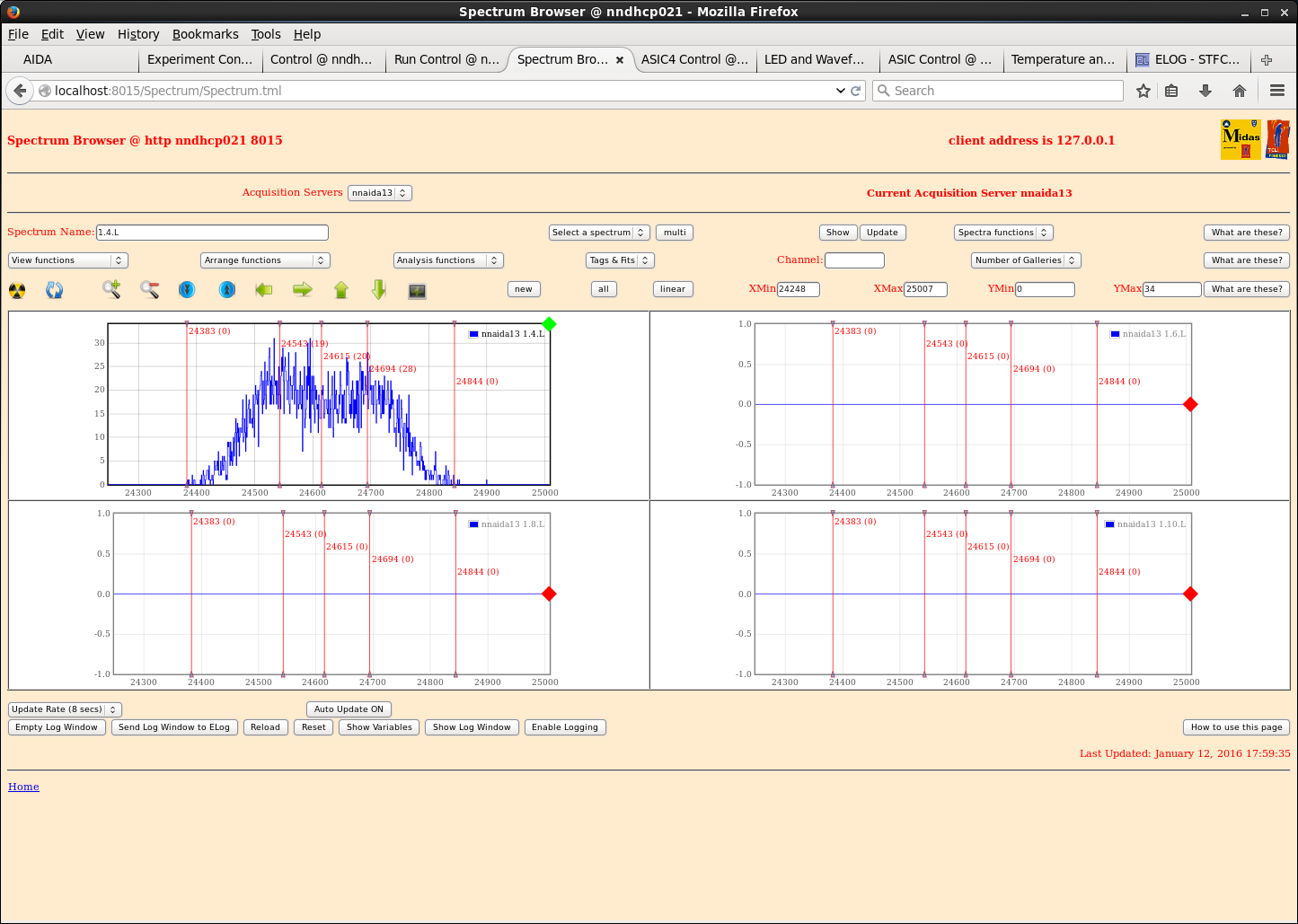The image size is (1298, 924).
Task: Open the Update Rate (8 secs) dropdown
Action: pyautogui.click(x=65, y=709)
